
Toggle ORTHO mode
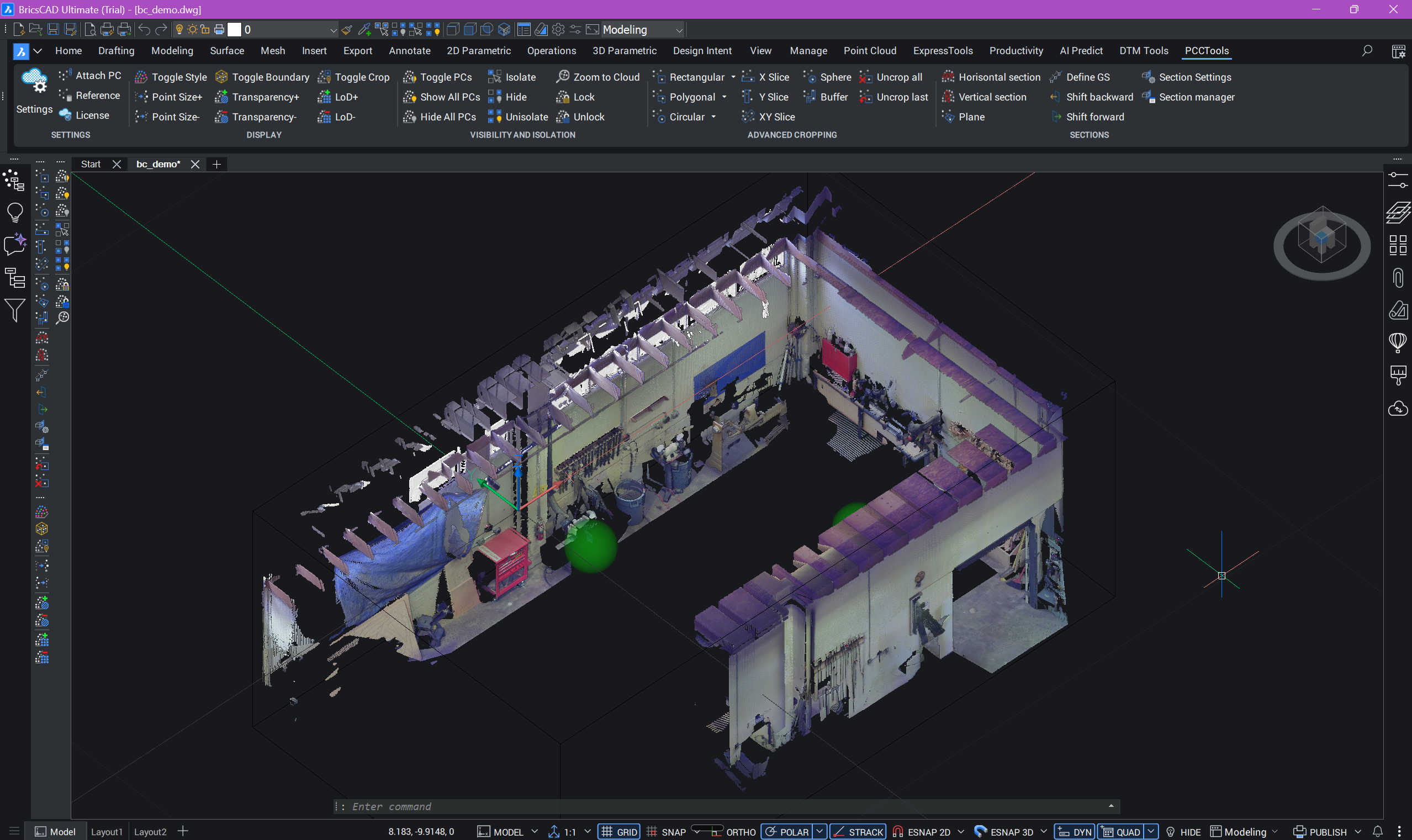pyautogui.click(x=733, y=832)
